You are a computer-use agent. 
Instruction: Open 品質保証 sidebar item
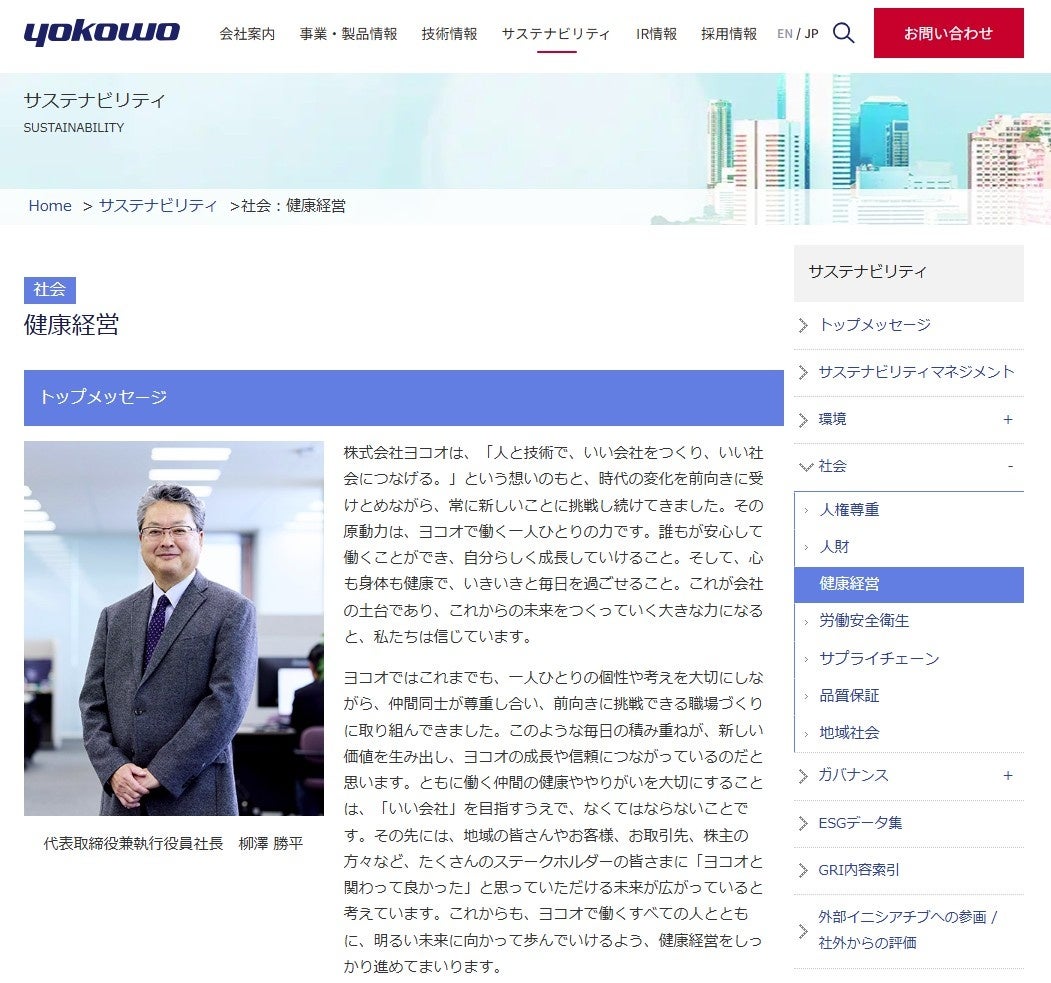[x=849, y=696]
